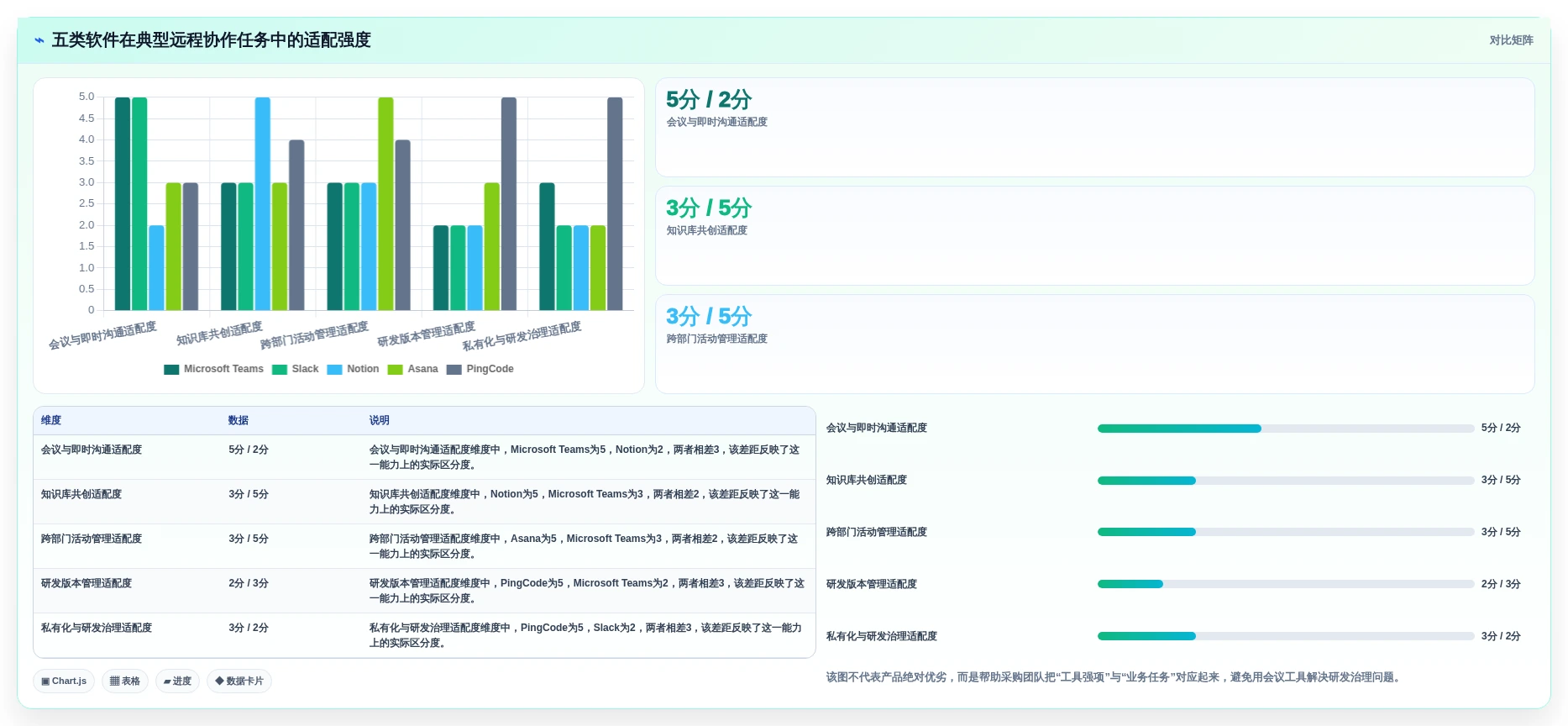Viewport: 1568px width, 726px height.
Task: Click the progress bar for 跨部门活动管理适配度
Action: (1286, 532)
